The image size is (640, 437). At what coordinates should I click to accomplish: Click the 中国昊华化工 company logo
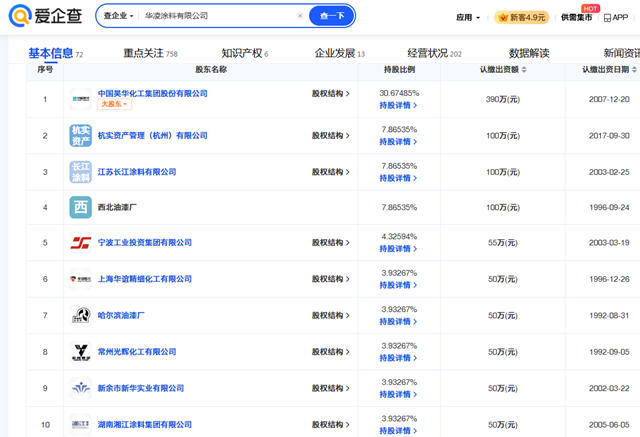pyautogui.click(x=80, y=99)
